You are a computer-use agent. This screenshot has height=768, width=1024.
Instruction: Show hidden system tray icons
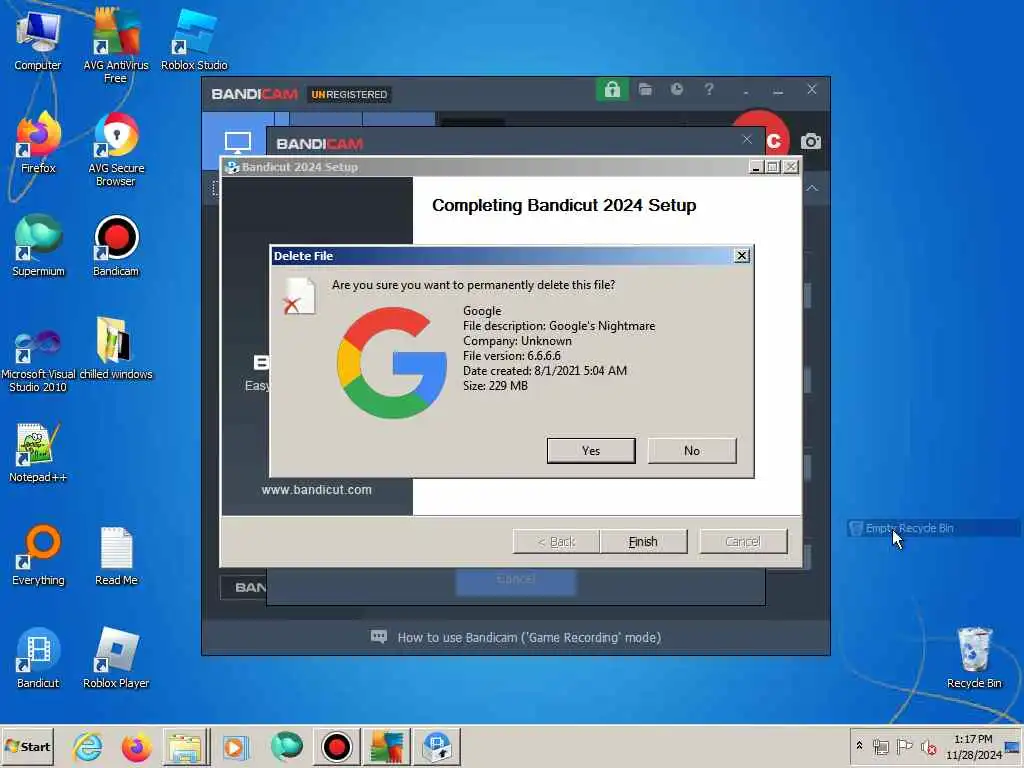(859, 745)
